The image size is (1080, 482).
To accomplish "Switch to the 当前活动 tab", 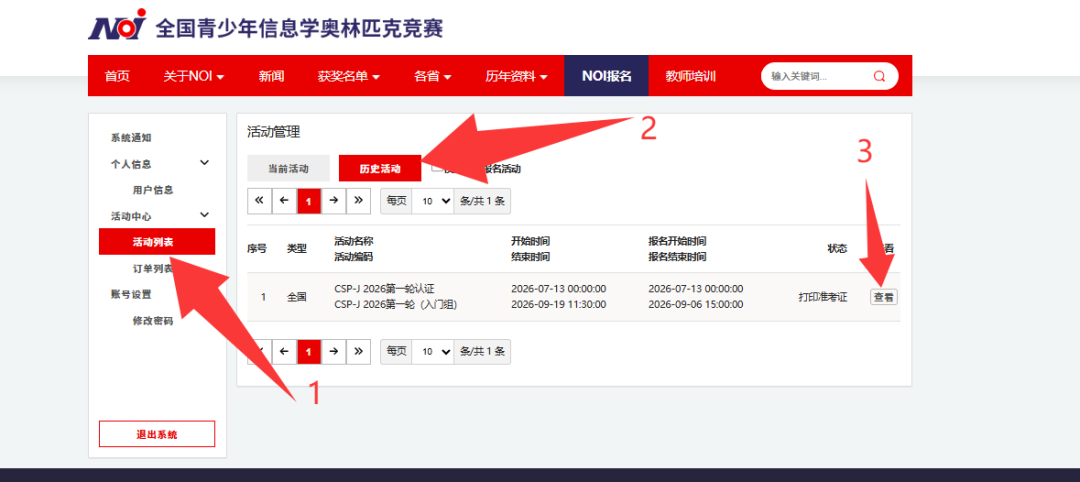I will (289, 168).
